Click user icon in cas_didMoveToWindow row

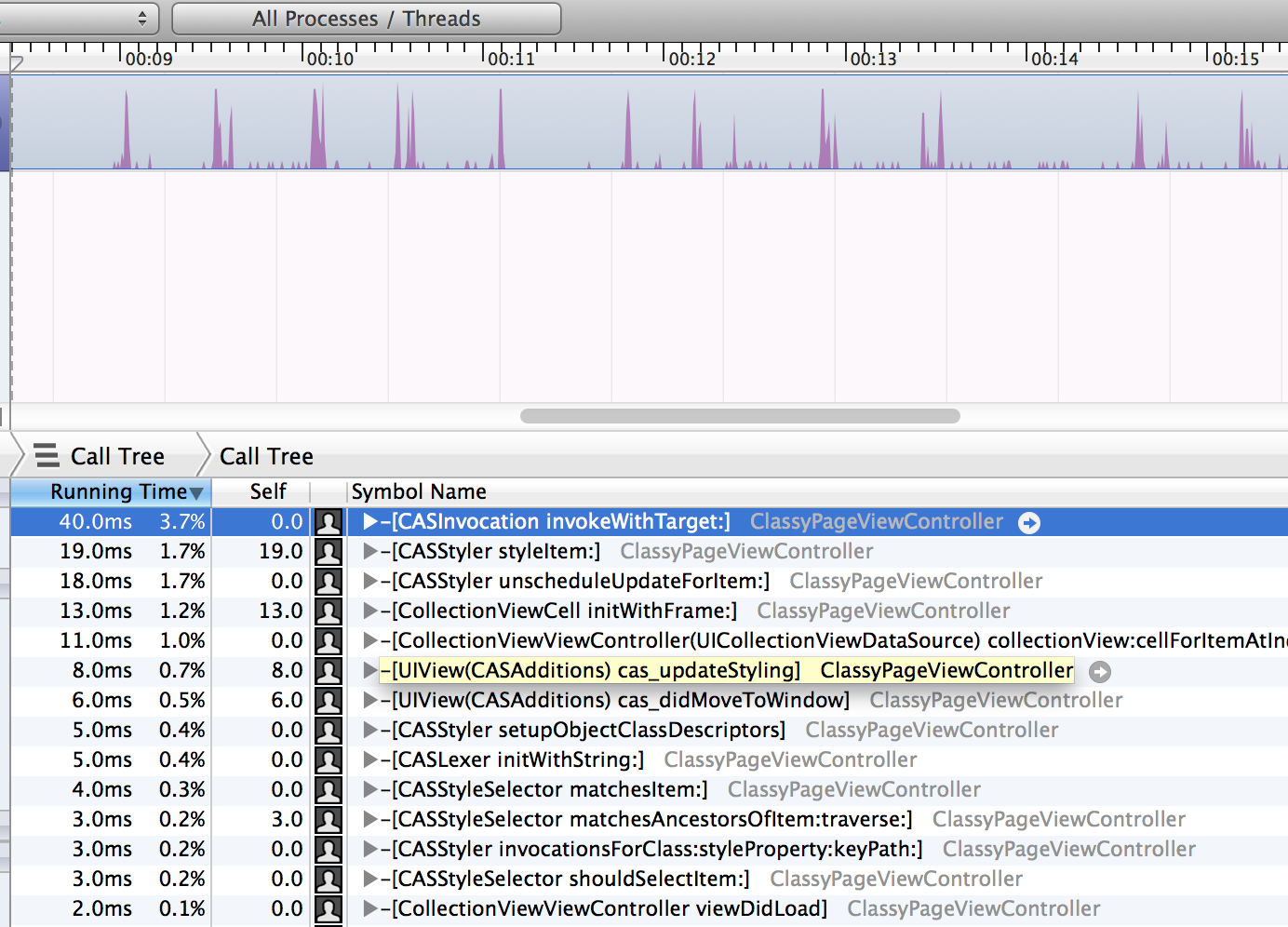tap(329, 701)
